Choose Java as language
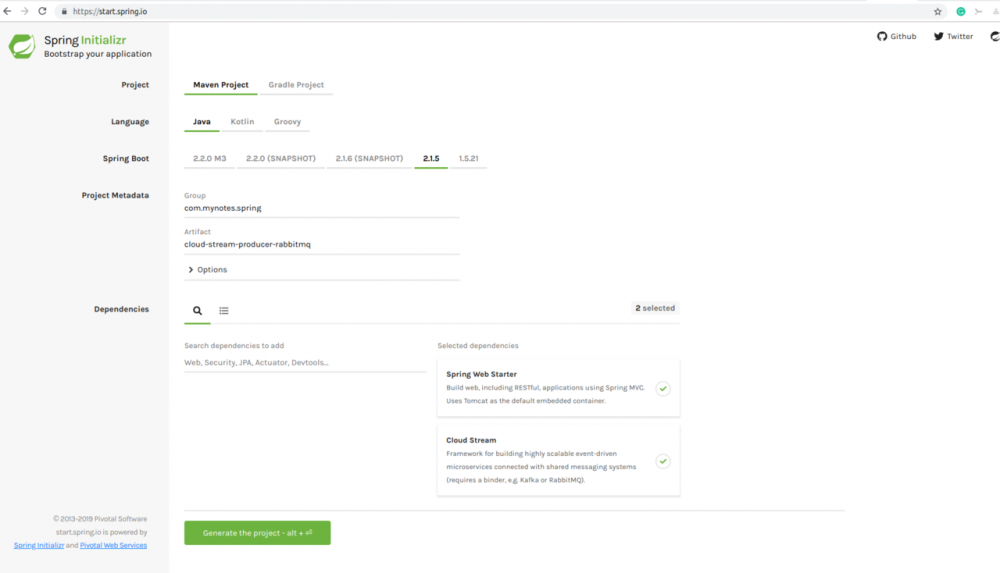The height and width of the screenshot is (573, 1000). pyautogui.click(x=202, y=122)
